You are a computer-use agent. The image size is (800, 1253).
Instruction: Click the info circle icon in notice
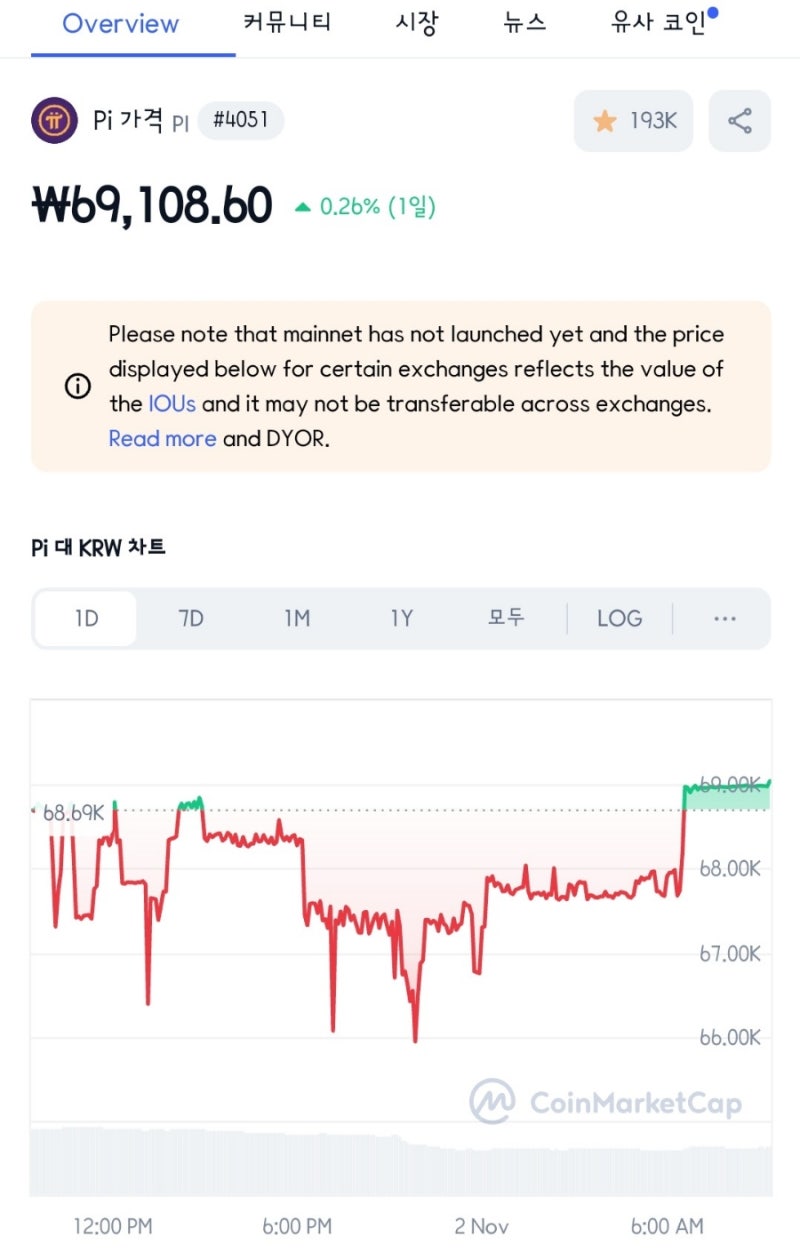77,386
